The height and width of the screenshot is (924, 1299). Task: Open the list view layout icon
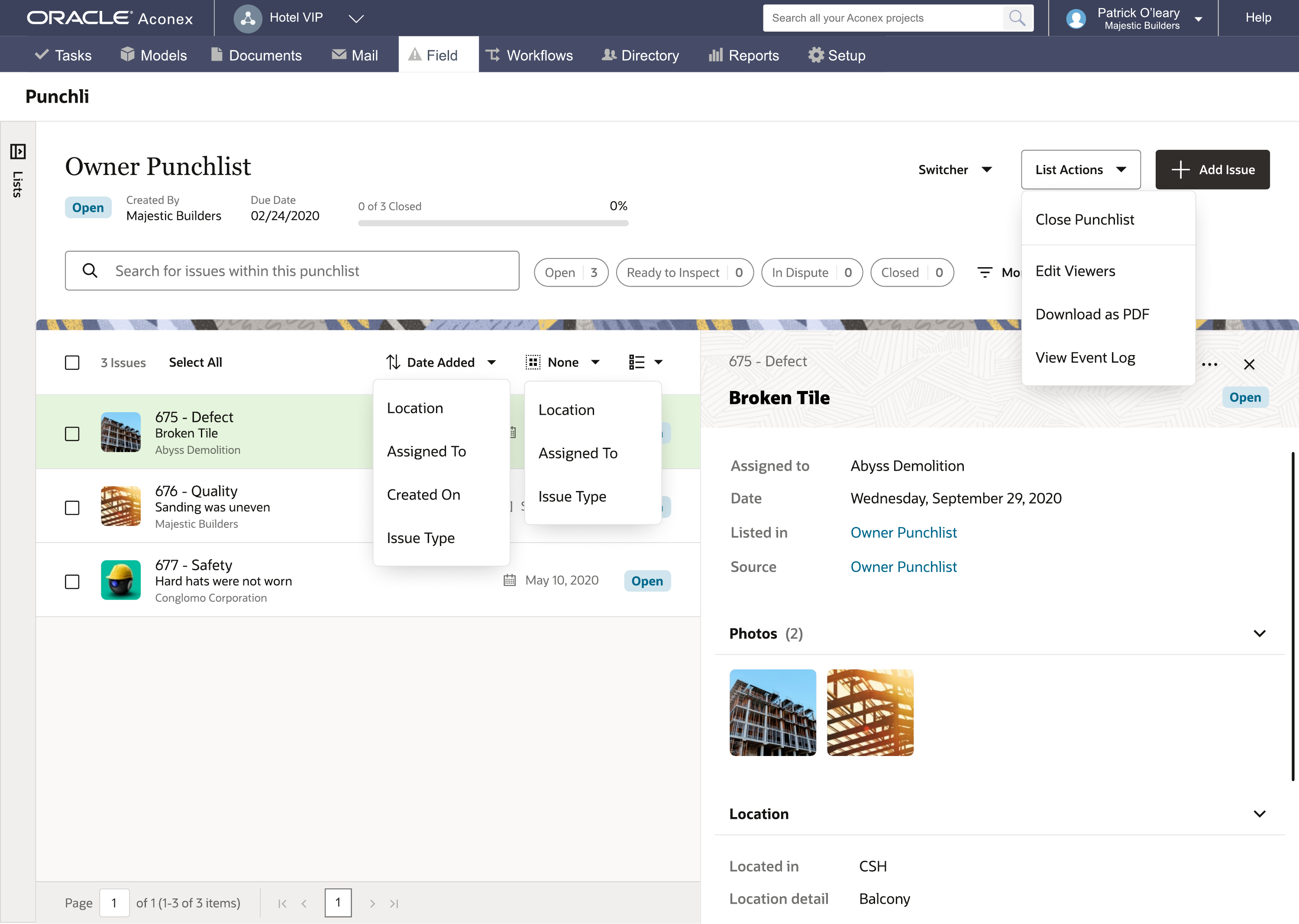pos(637,362)
